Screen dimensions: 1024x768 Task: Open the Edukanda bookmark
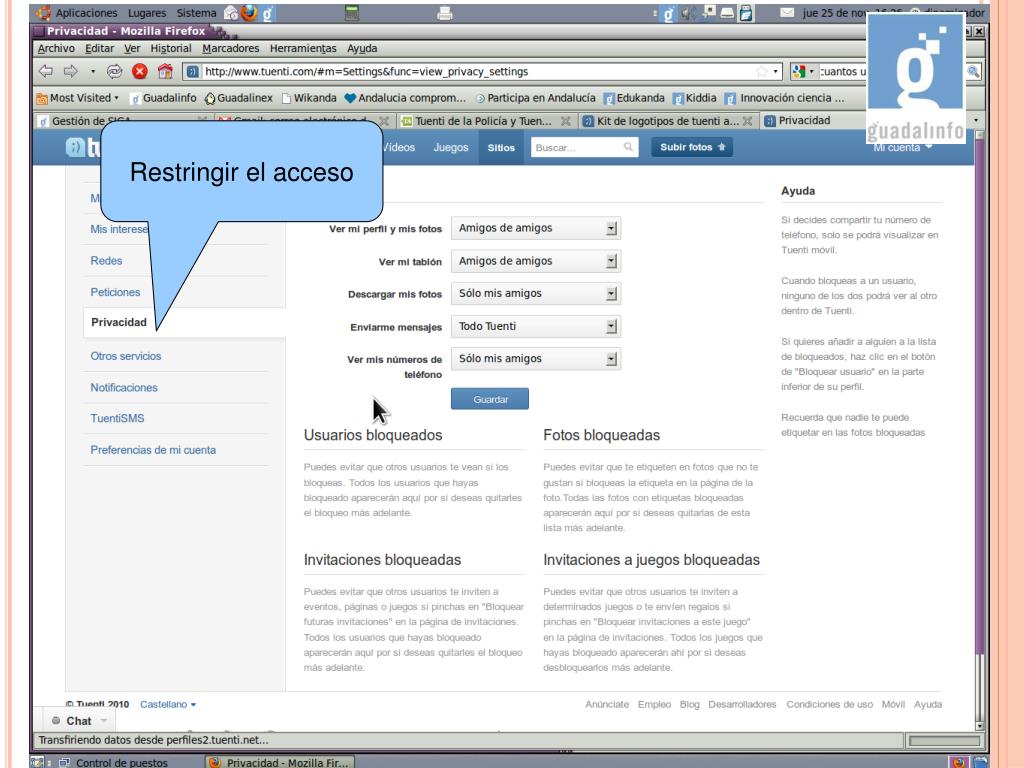[x=634, y=98]
